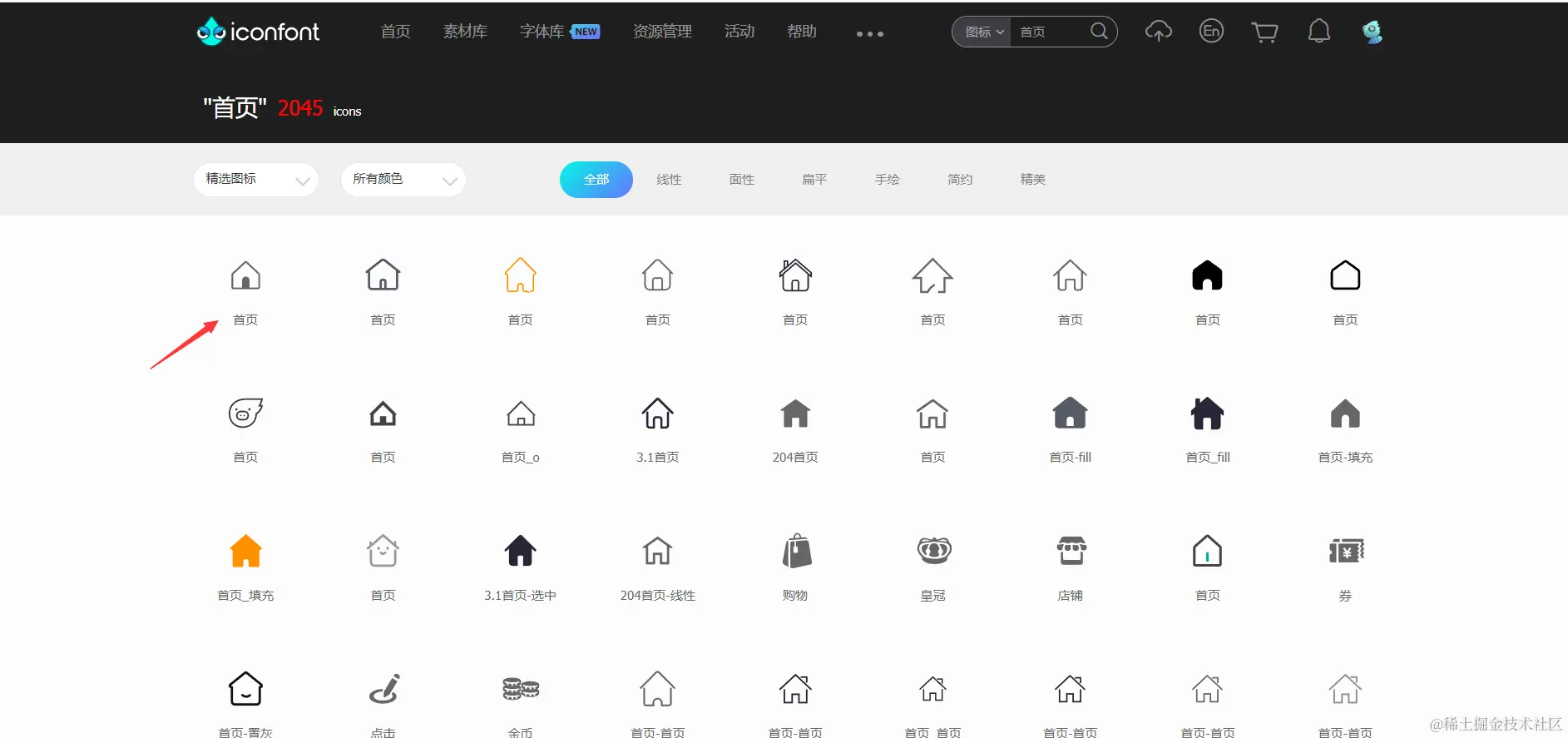Select the 首页-置灰 house icon
Viewport: 1568px width, 738px height.
click(x=245, y=689)
